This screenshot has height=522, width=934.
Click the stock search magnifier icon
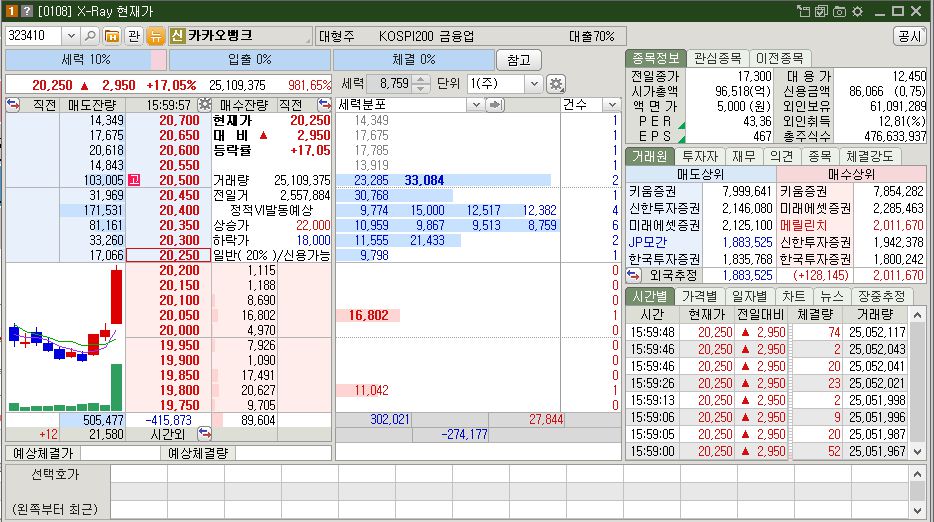pyautogui.click(x=90, y=36)
